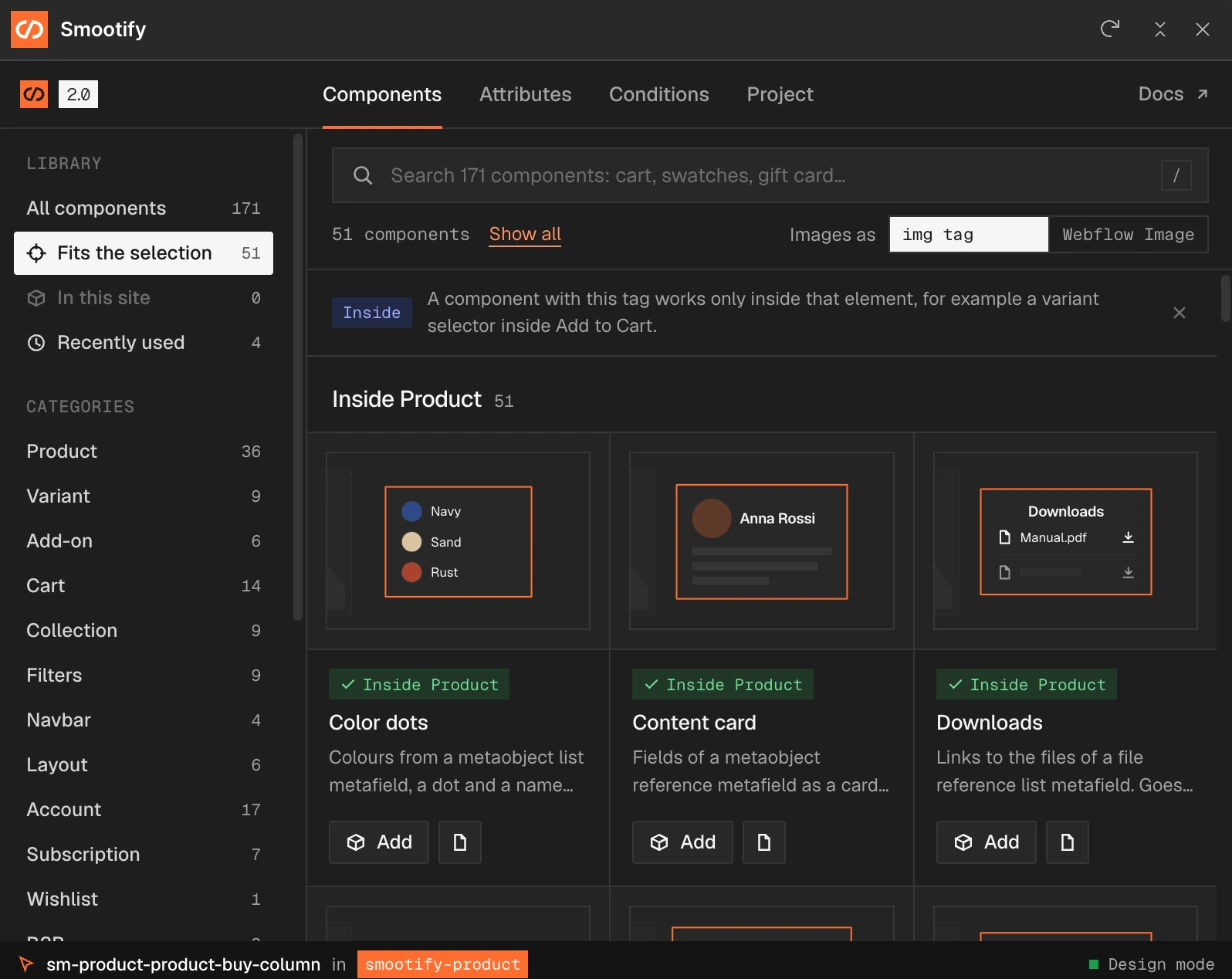Click the Design mode indicator
The image size is (1232, 979).
click(1151, 965)
